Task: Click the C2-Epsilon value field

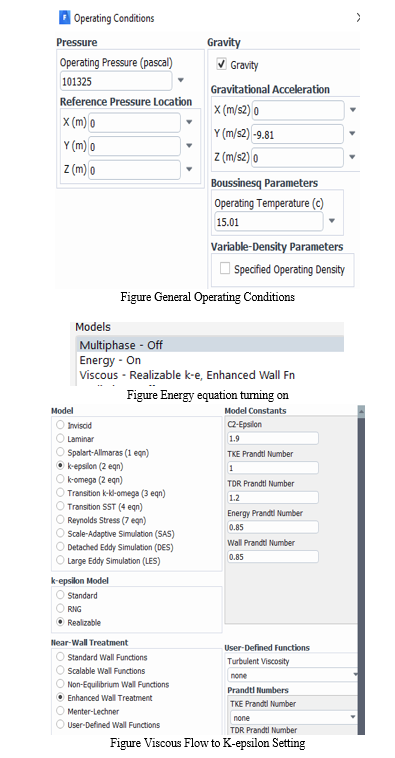Action: click(x=273, y=438)
